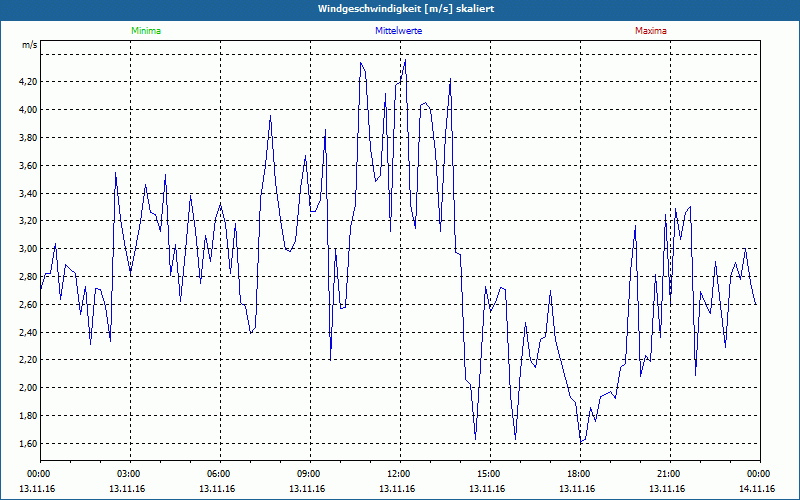Click the 2,20 y-axis value

(x=30, y=360)
